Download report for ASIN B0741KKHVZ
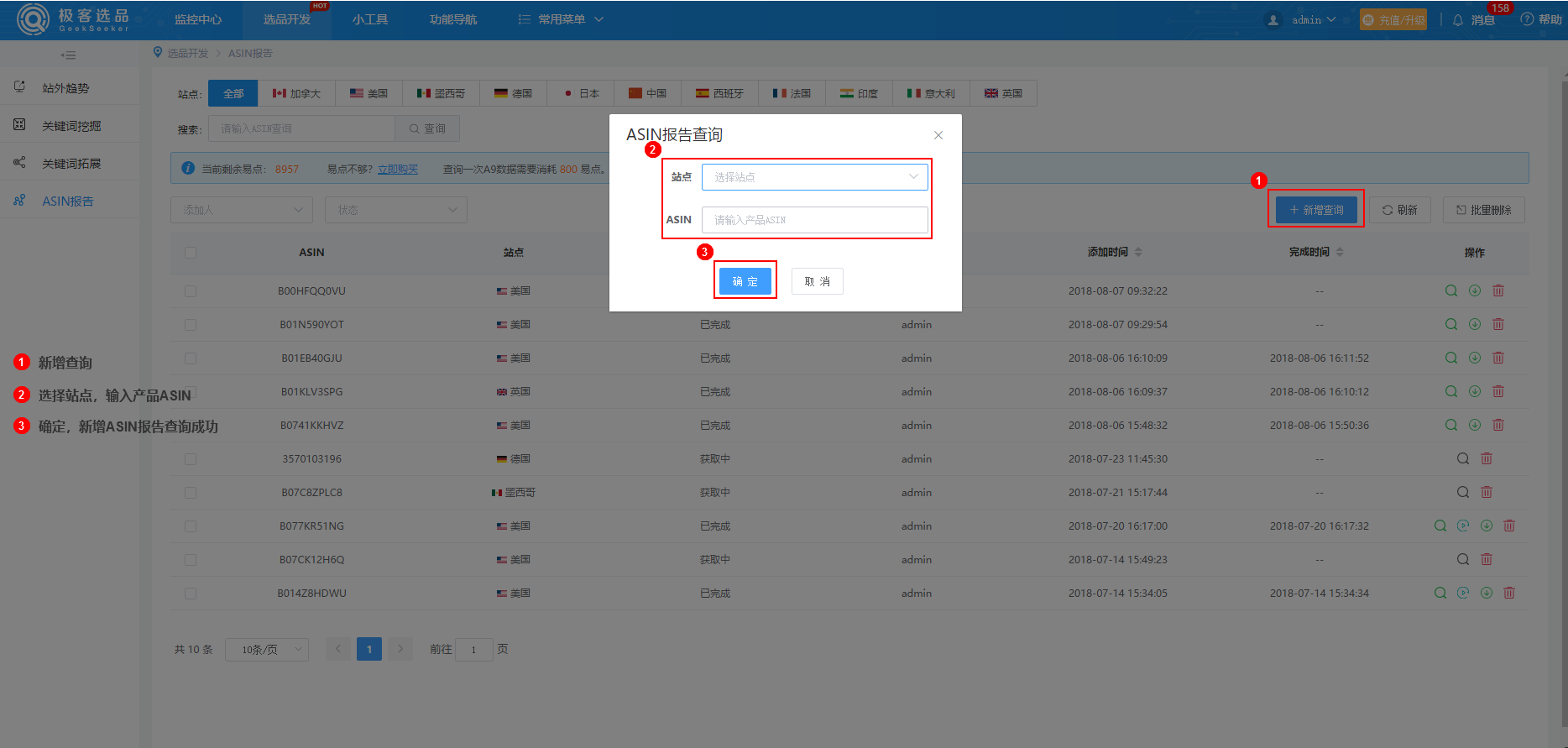1568x748 pixels. point(1474,425)
